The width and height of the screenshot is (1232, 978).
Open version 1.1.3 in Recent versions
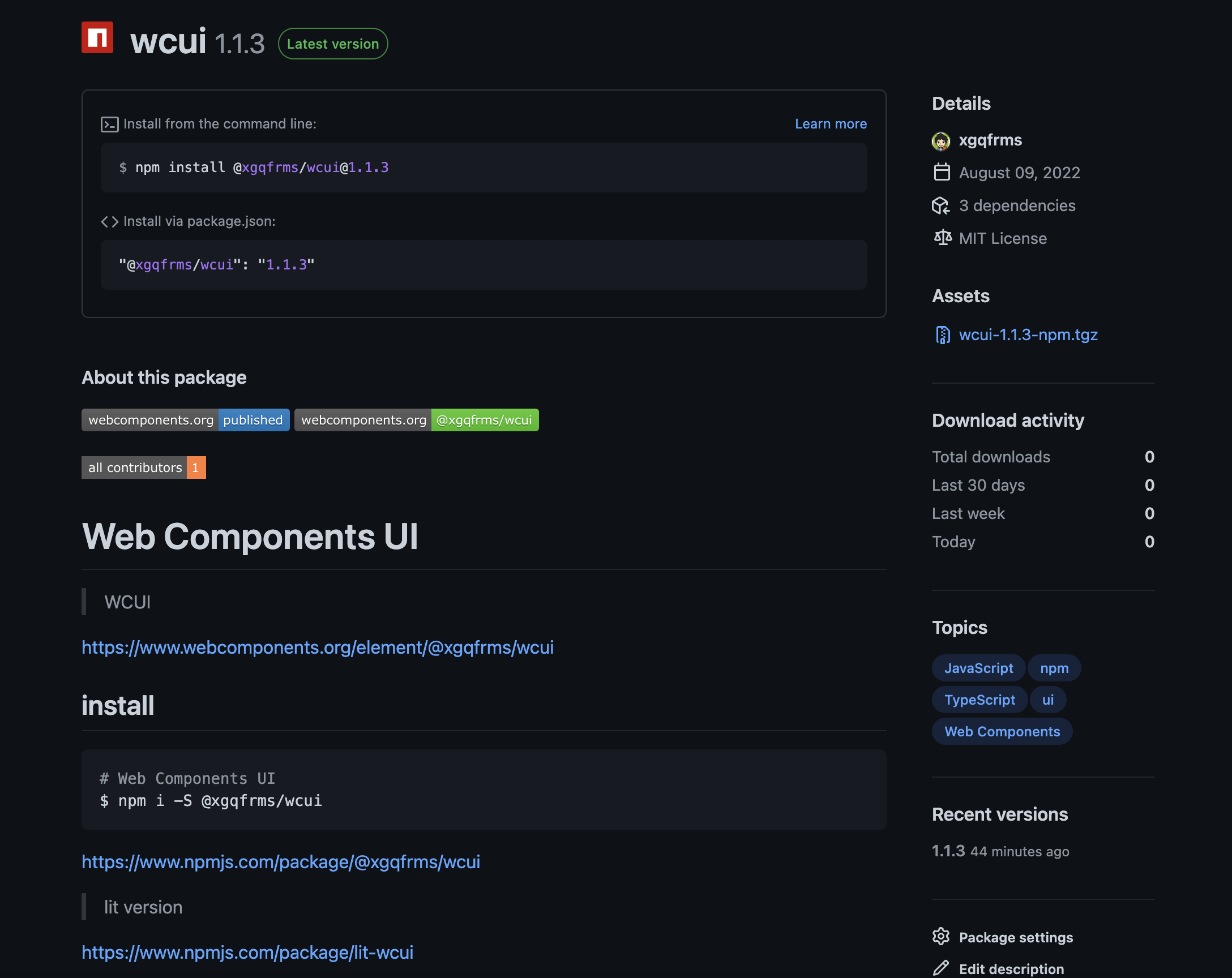pos(948,851)
